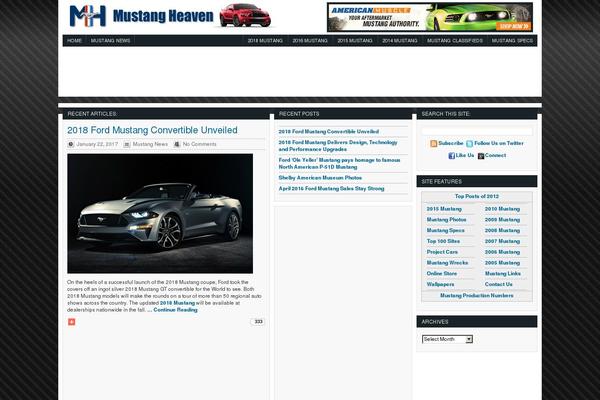The width and height of the screenshot is (600, 400).
Task: Open the No Comments link
Action: (x=199, y=144)
